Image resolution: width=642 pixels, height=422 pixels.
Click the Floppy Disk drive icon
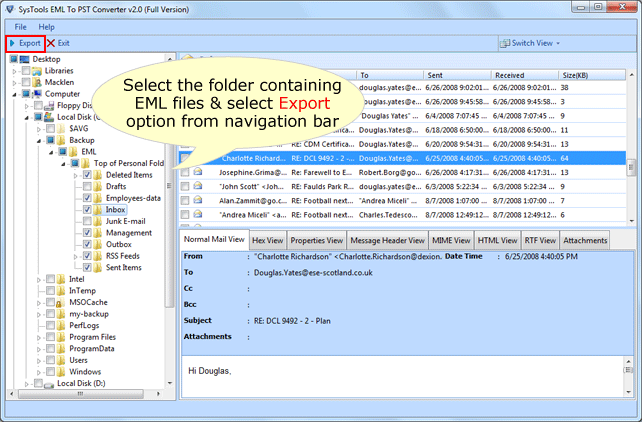coord(49,106)
